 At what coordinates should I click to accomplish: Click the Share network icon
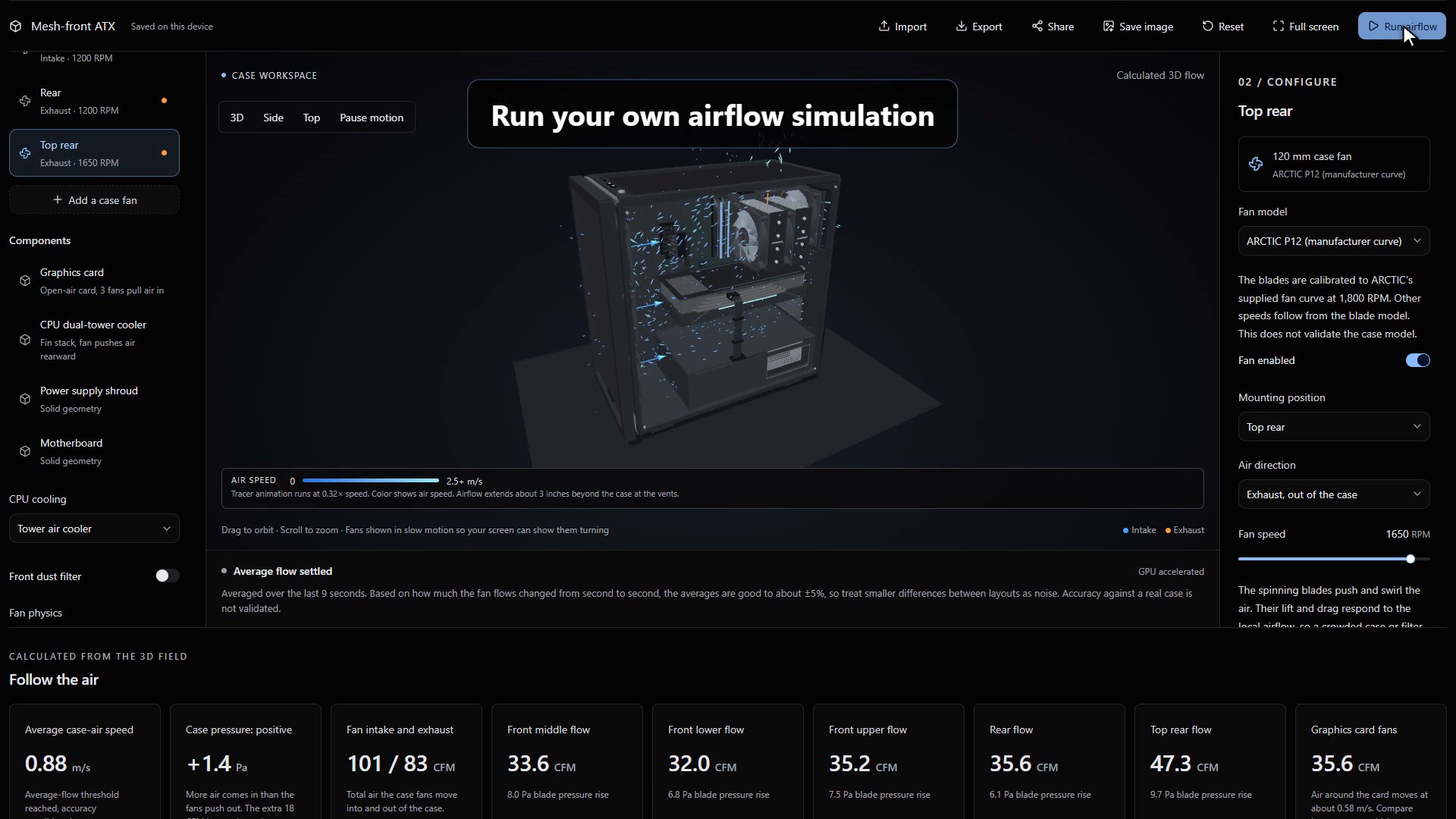1037,26
